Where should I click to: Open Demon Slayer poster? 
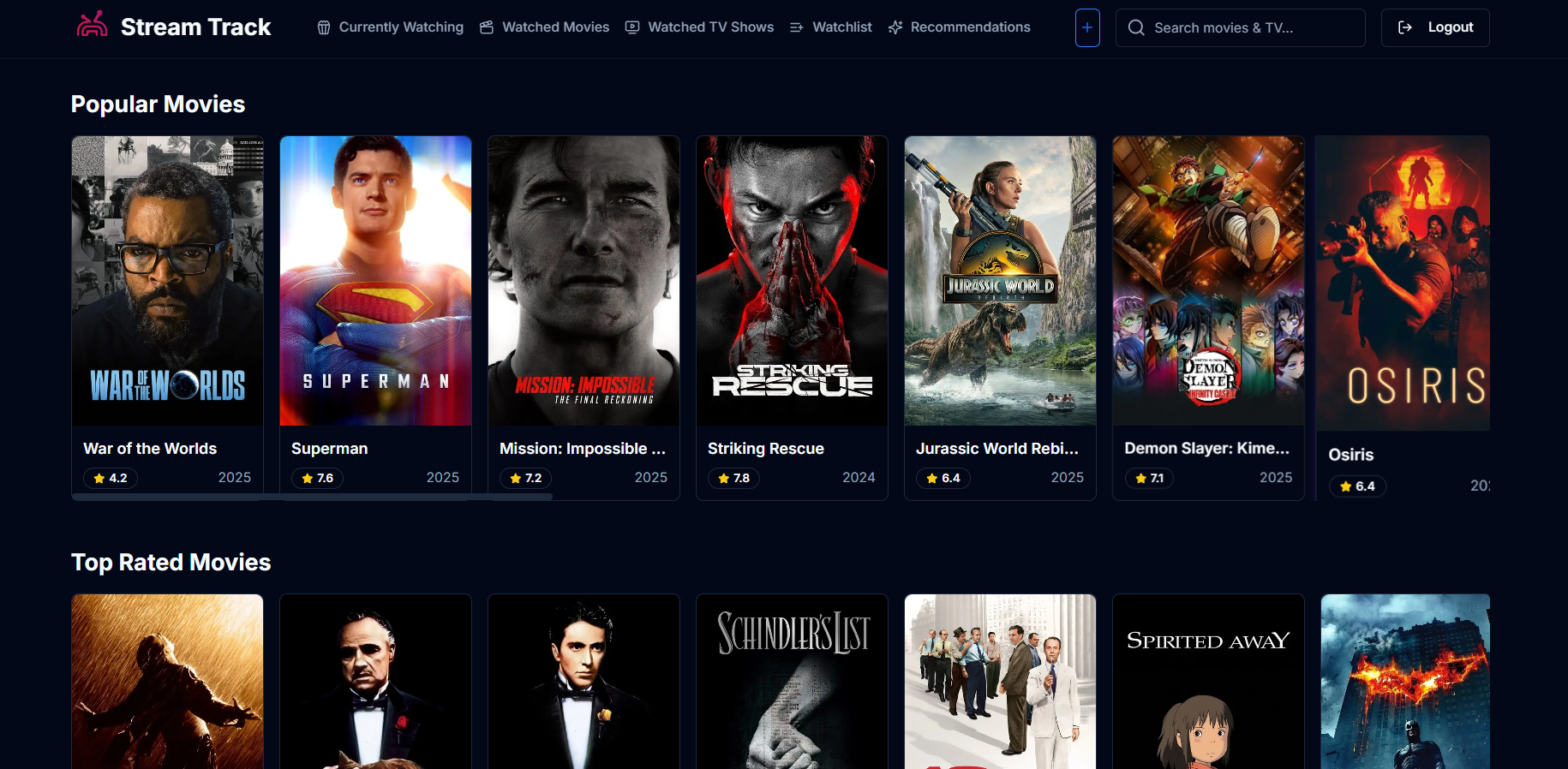pyautogui.click(x=1208, y=281)
